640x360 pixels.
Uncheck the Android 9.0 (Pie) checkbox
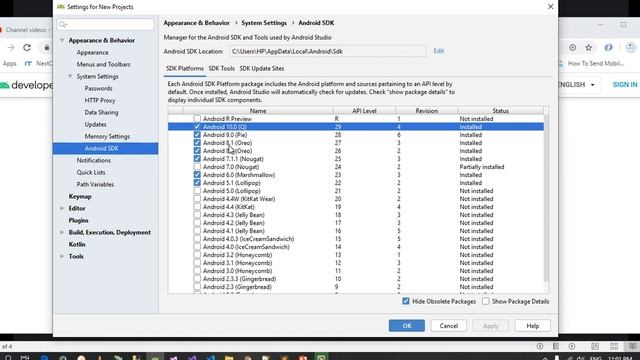(x=197, y=135)
